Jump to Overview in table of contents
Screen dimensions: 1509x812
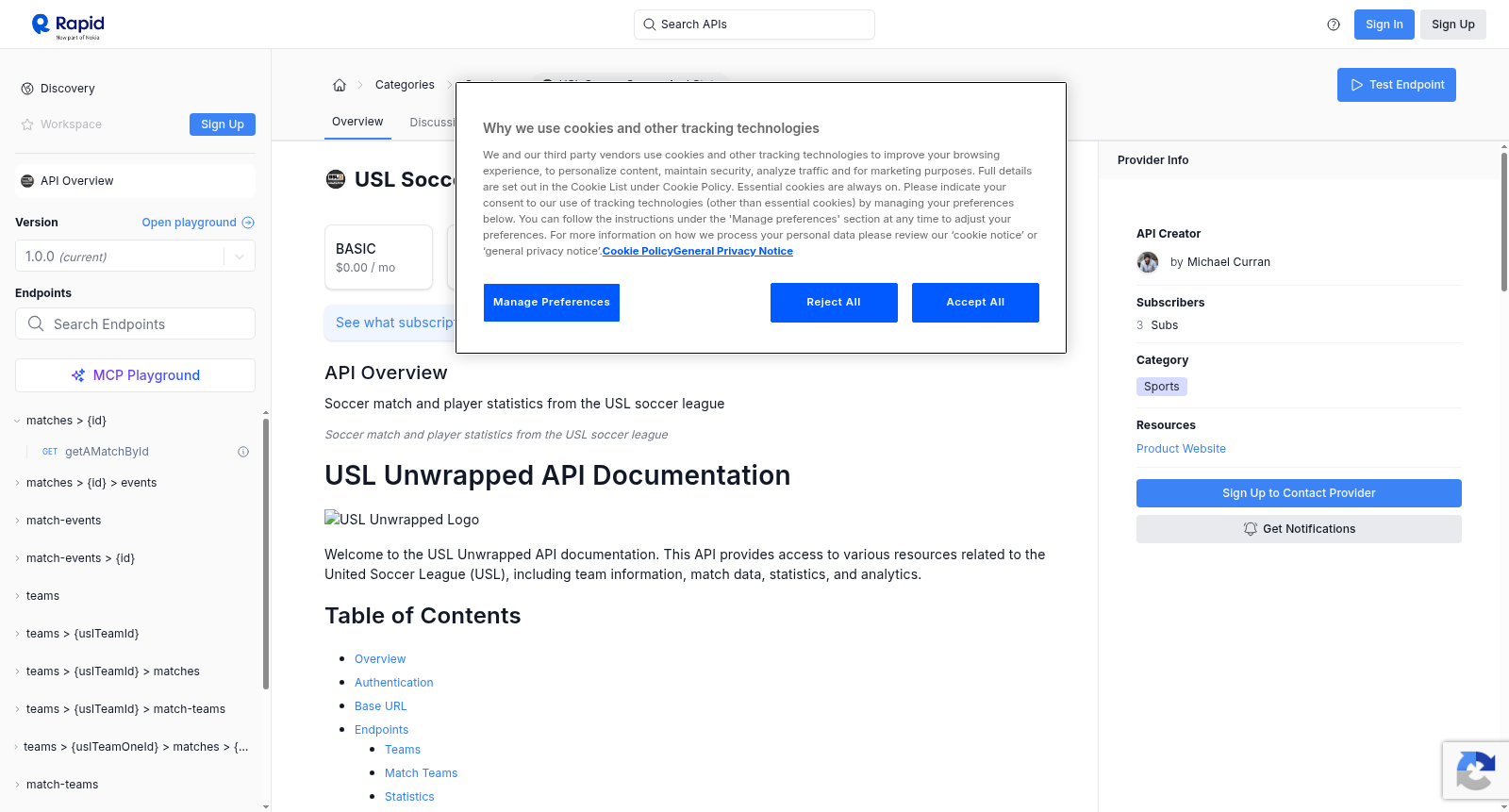pos(380,659)
